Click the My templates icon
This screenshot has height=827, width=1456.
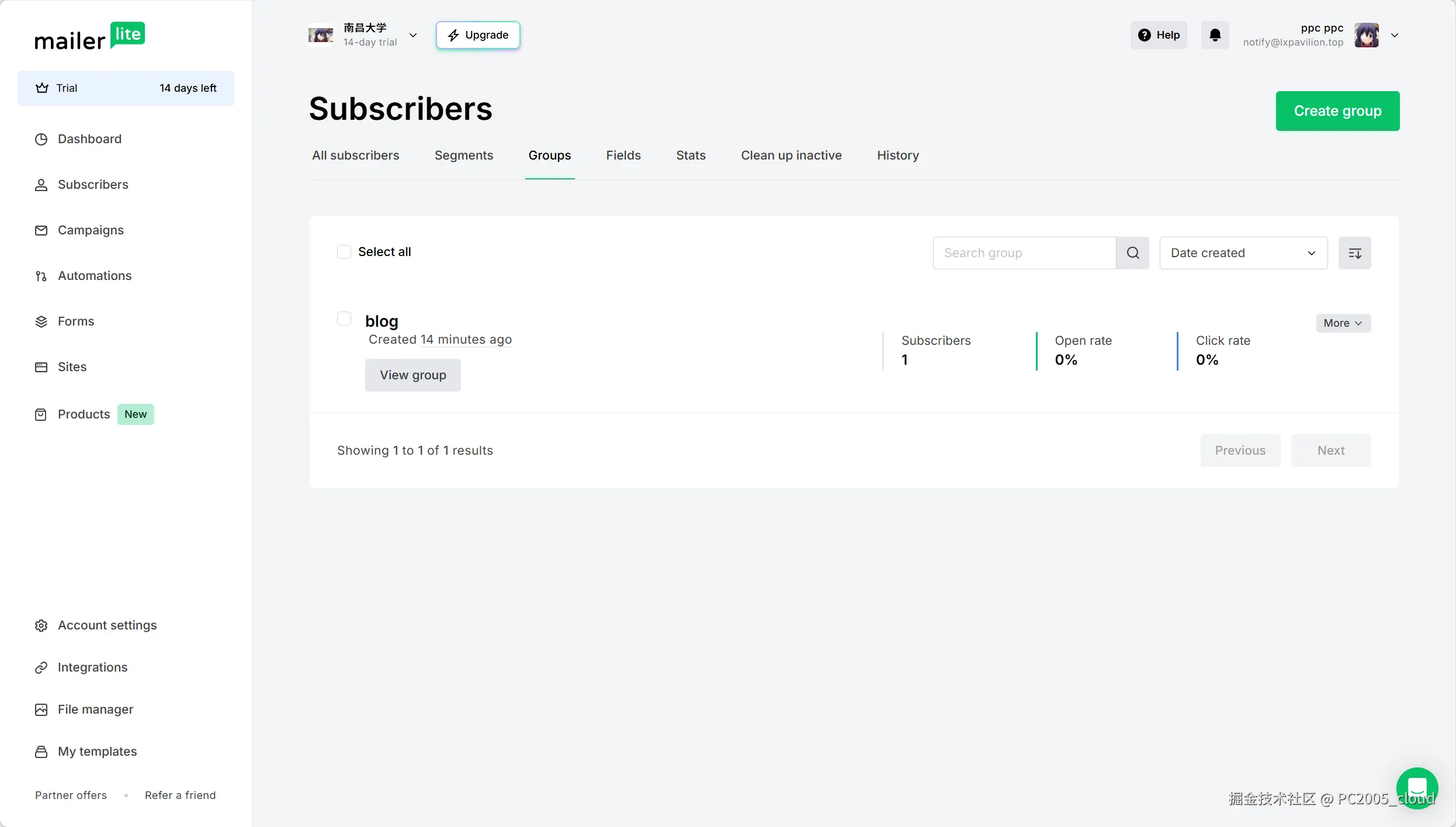41,752
